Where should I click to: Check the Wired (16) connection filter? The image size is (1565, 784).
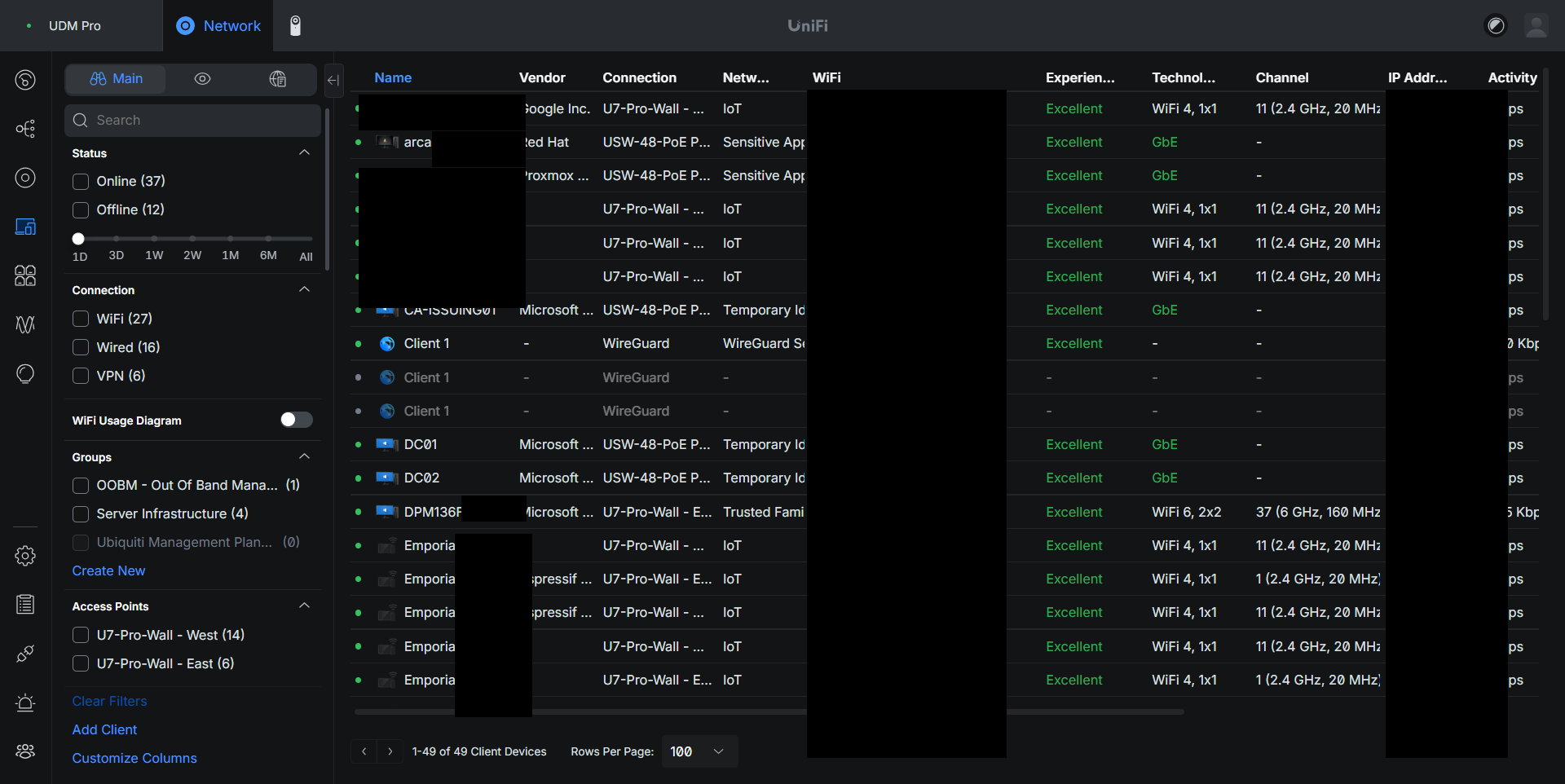pos(81,347)
